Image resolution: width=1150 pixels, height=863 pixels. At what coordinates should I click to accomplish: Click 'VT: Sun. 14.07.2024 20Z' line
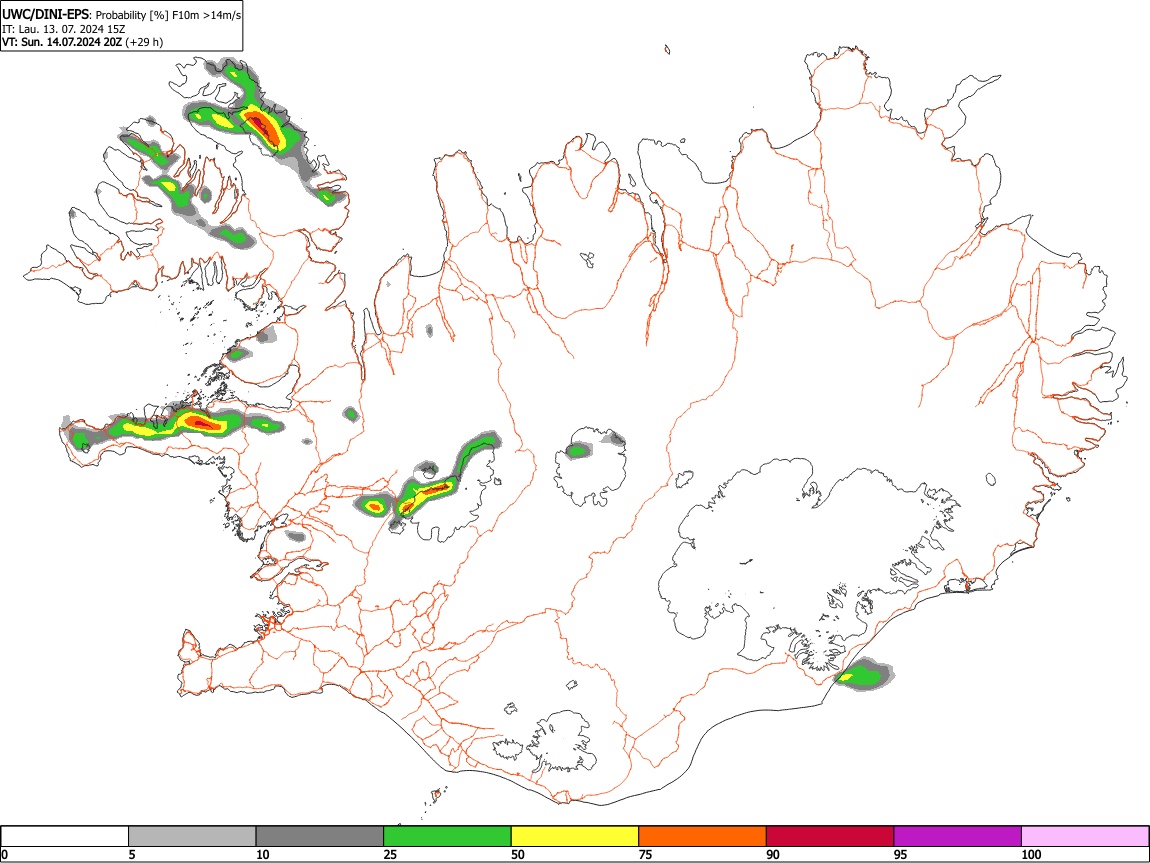(x=62, y=42)
